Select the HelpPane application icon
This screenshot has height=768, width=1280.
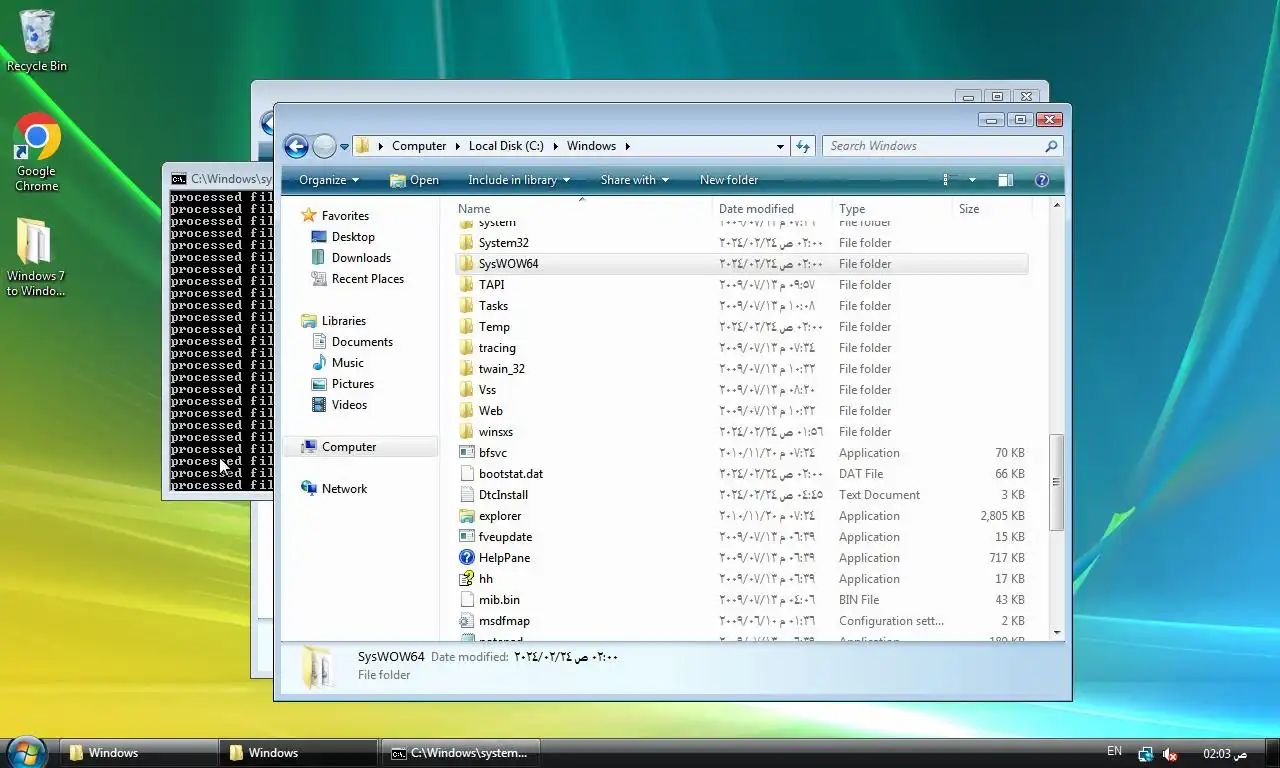click(x=466, y=558)
